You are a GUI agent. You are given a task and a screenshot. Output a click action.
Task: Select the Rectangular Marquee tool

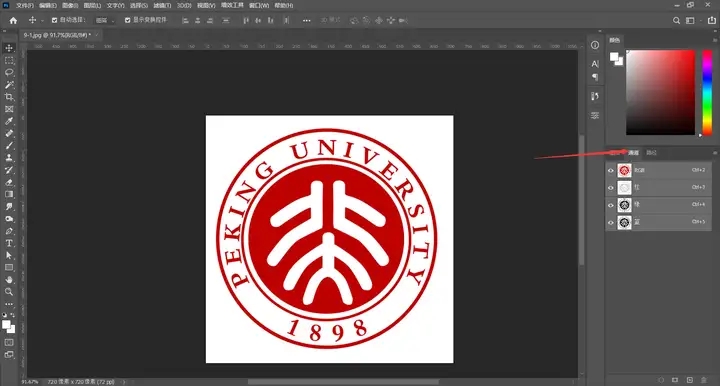(x=9, y=60)
